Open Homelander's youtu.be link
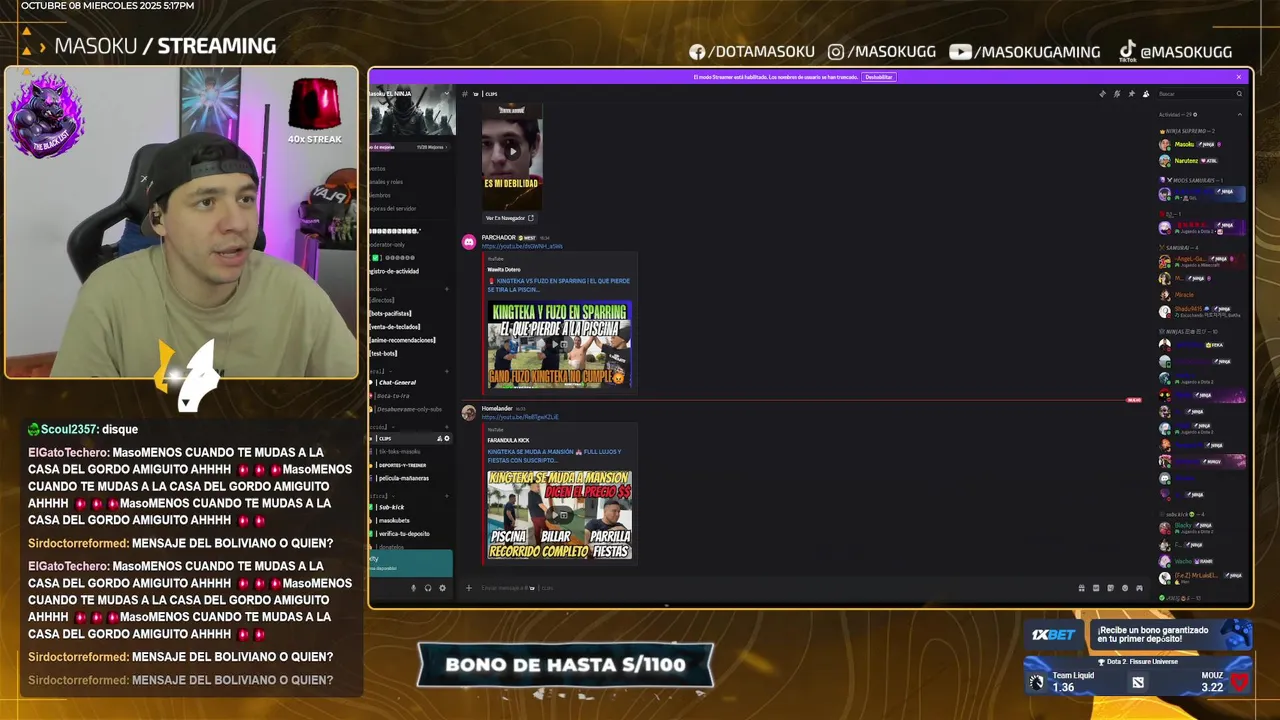 (x=520, y=417)
